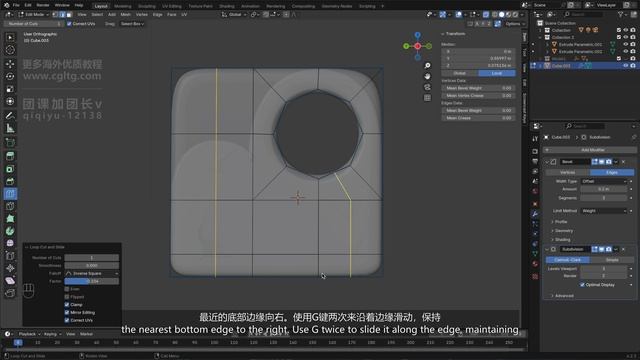Open the Global orientation dropdown

[234, 14]
